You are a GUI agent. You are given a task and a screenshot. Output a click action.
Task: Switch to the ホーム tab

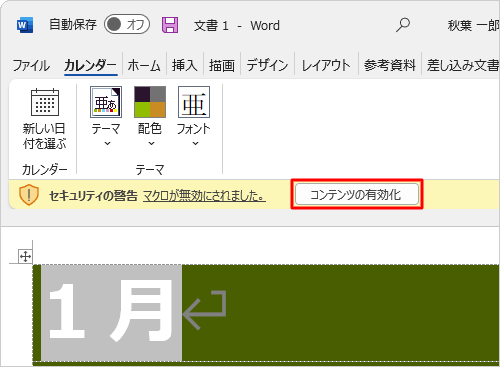click(x=144, y=65)
